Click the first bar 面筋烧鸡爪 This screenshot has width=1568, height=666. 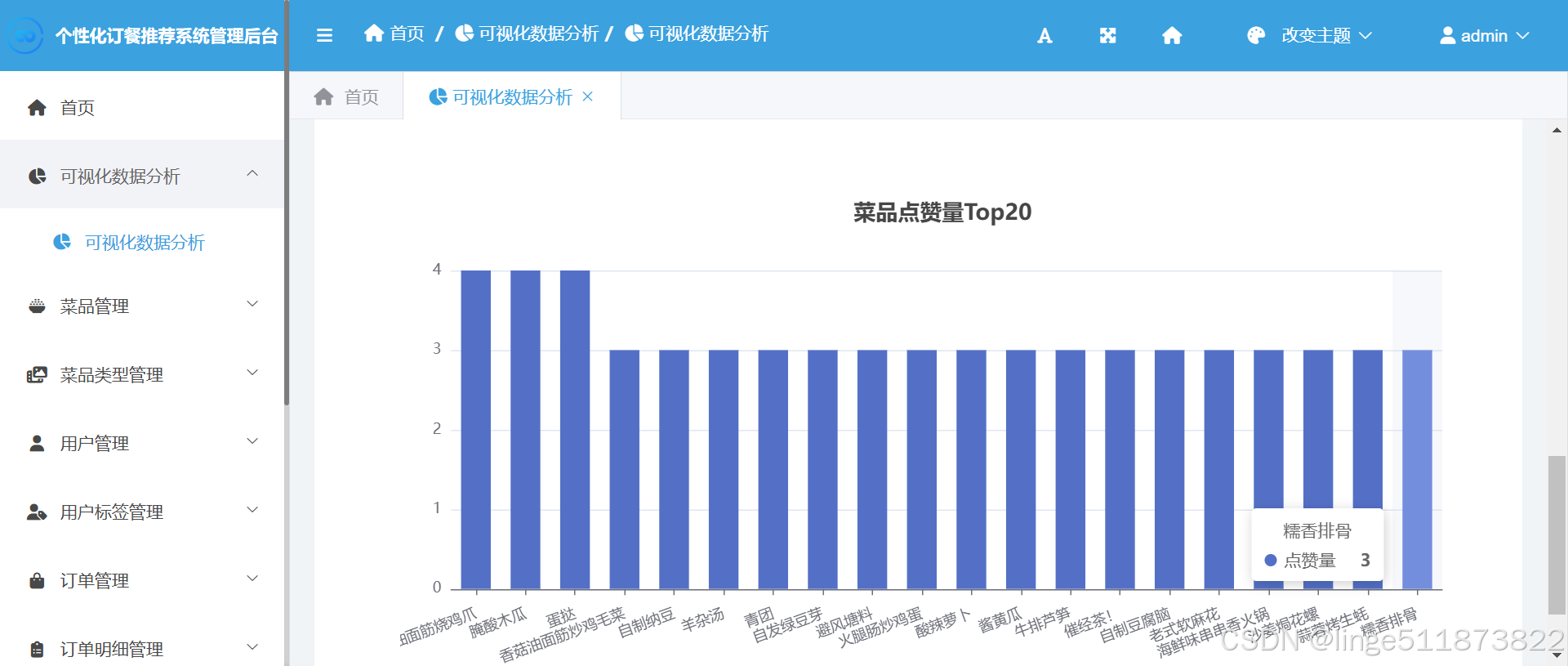point(476,430)
